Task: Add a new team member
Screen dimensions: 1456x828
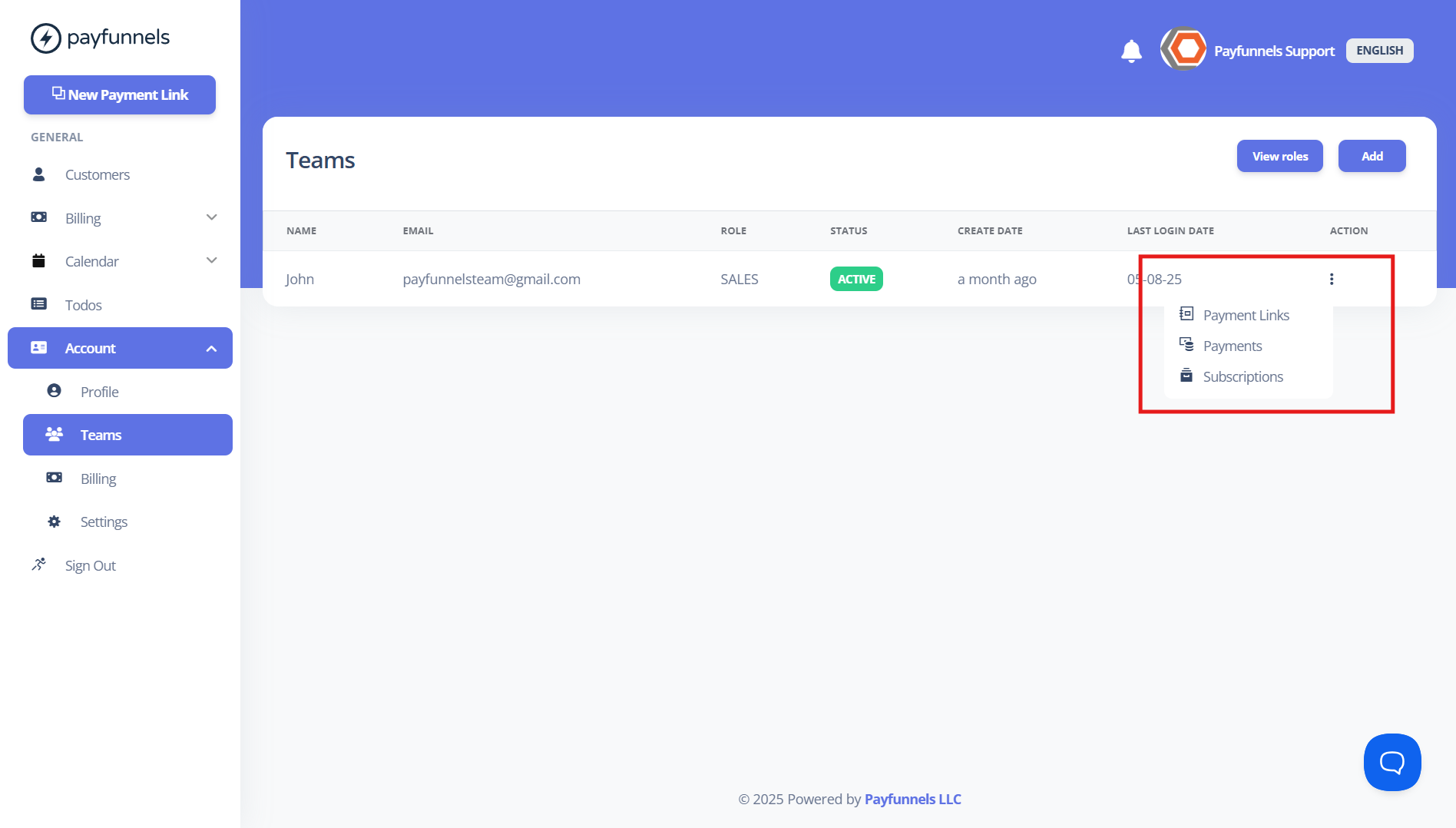Action: [x=1372, y=156]
